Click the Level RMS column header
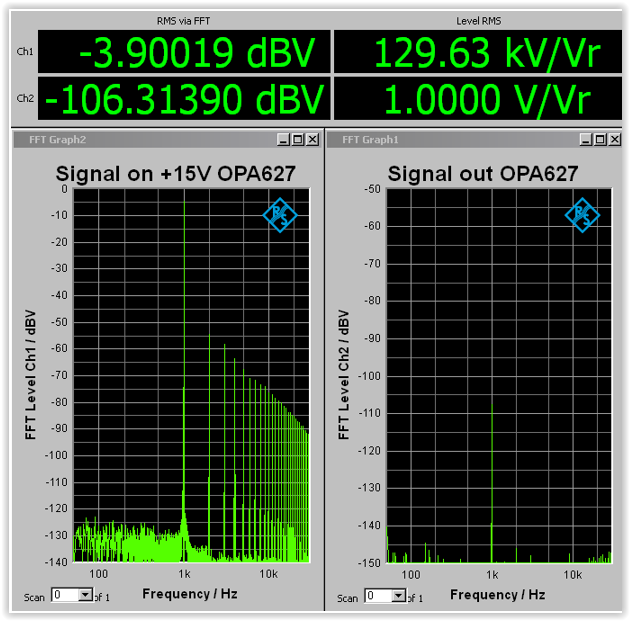 tap(479, 21)
